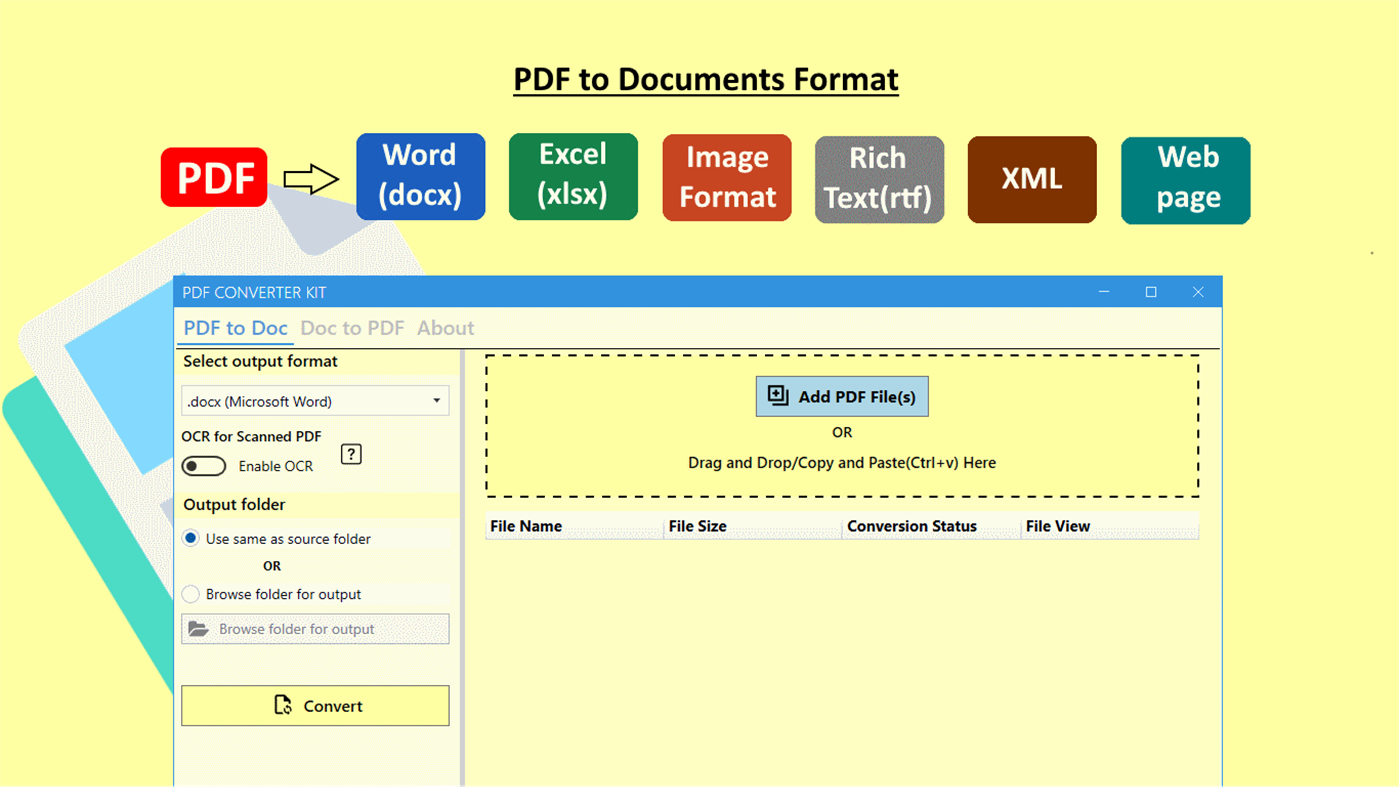Click the Conversion Status column header

click(911, 525)
